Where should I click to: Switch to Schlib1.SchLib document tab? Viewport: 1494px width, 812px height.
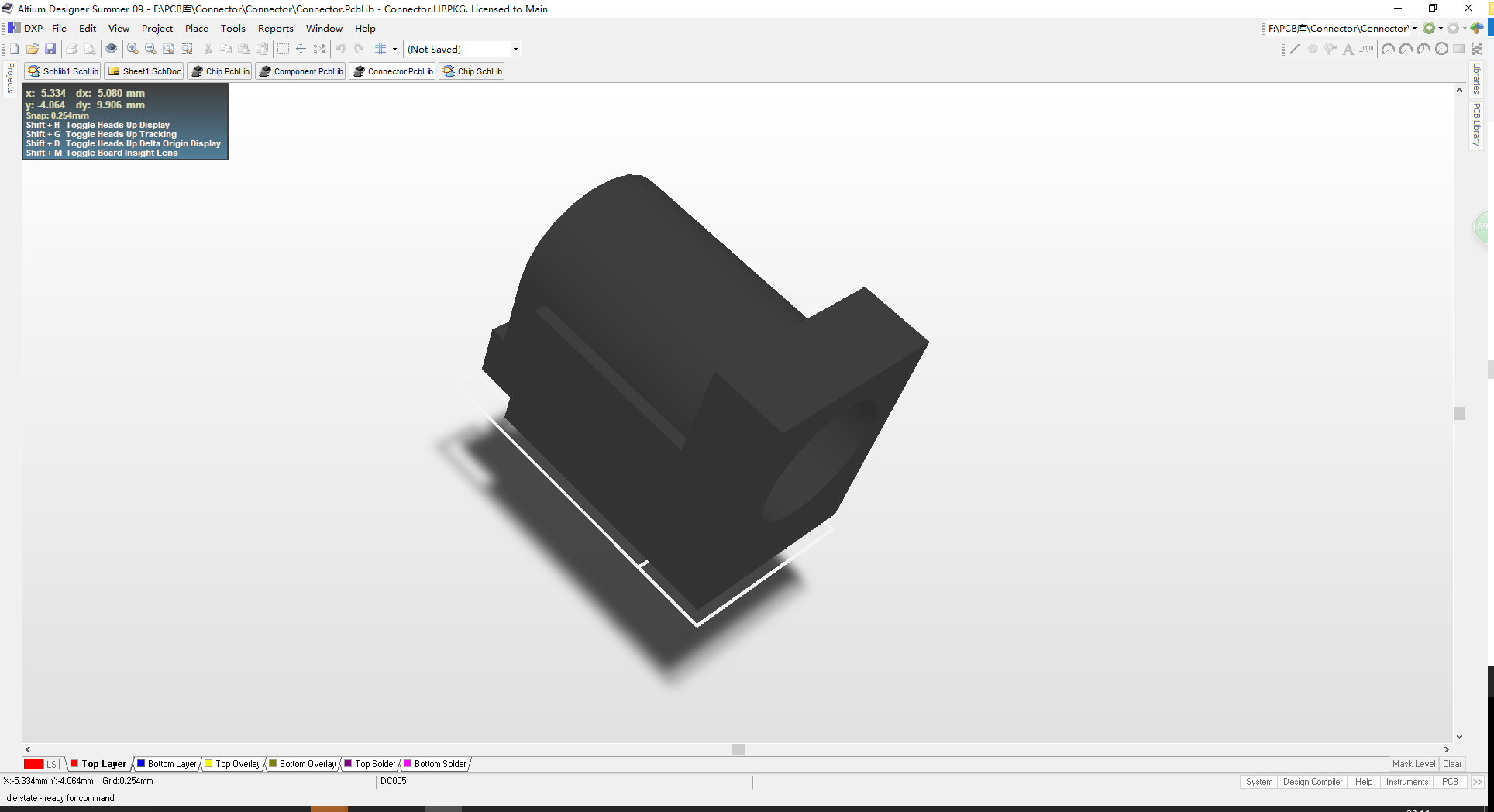pos(63,71)
